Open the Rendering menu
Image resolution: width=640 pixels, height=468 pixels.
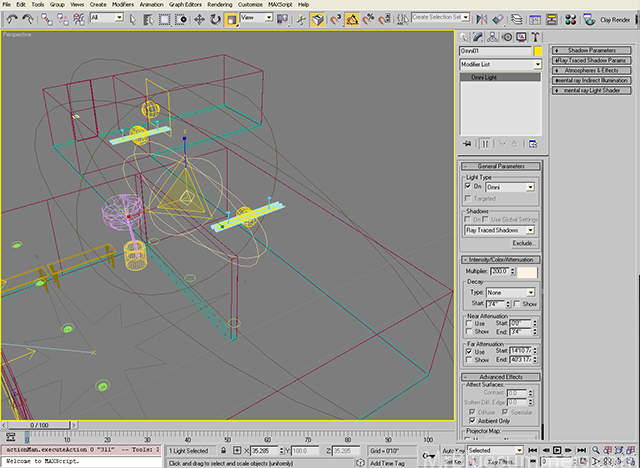220,4
